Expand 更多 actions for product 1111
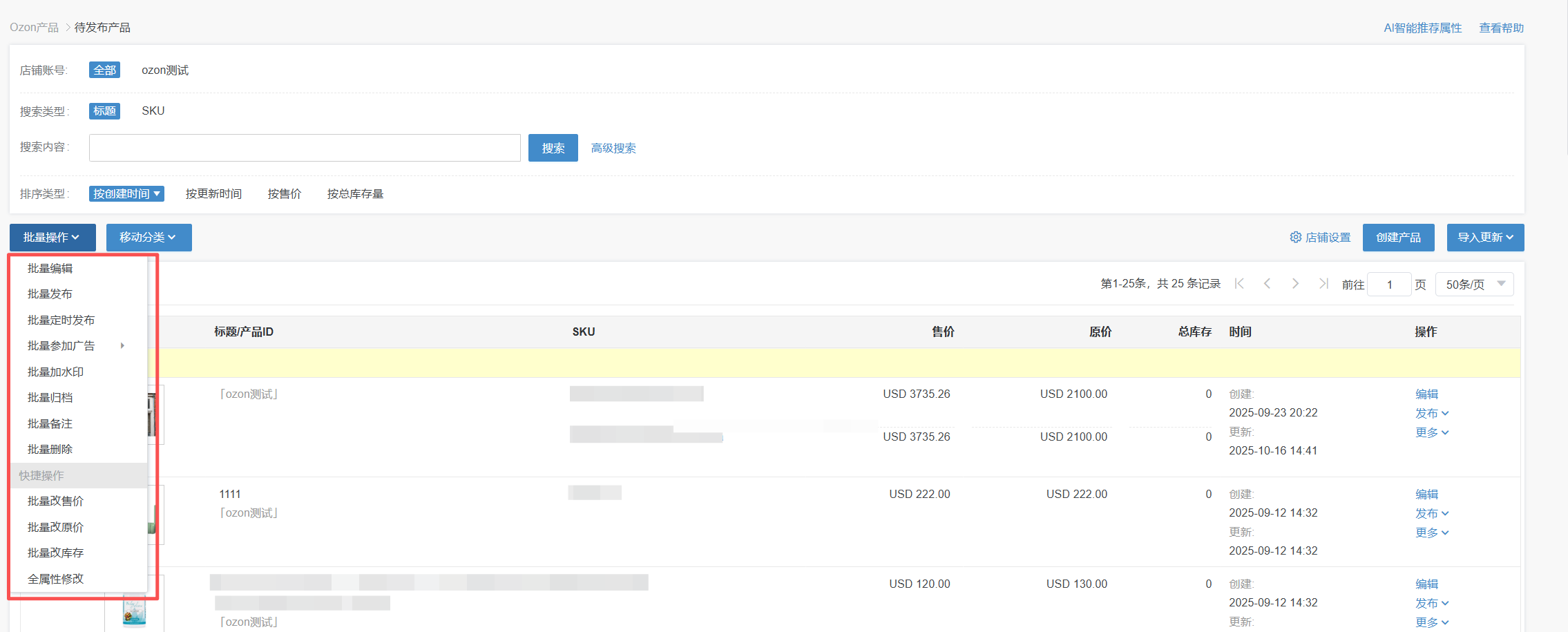This screenshot has width=1568, height=632. (1431, 533)
